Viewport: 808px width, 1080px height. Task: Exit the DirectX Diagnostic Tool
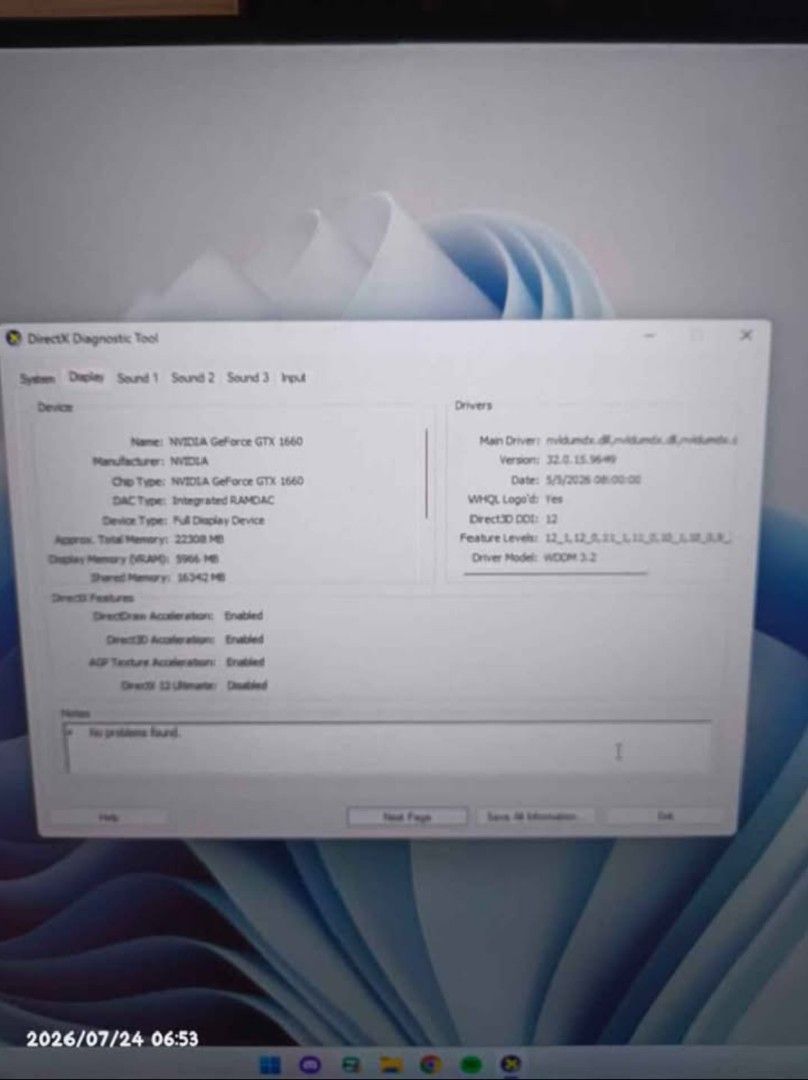coord(665,816)
